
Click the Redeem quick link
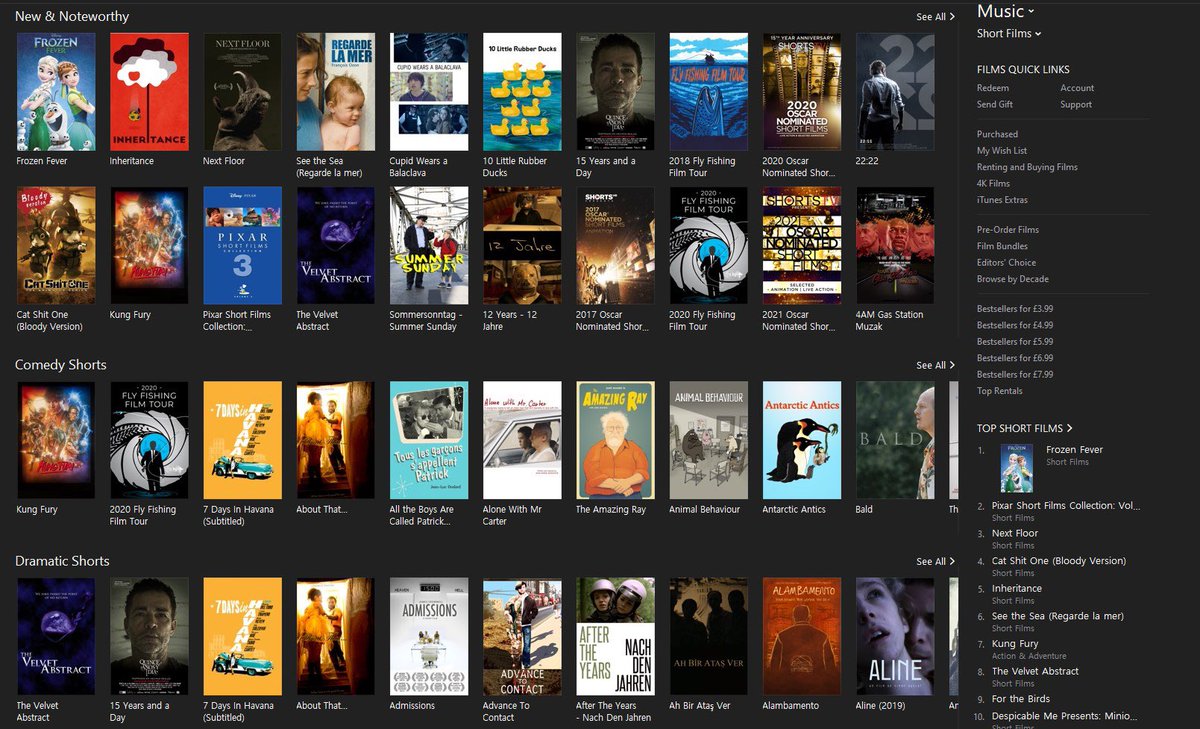tap(993, 88)
